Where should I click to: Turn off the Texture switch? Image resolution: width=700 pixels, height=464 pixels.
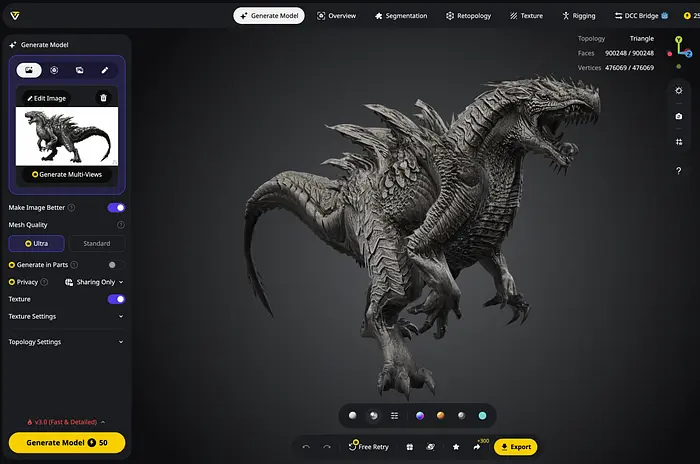[116, 299]
